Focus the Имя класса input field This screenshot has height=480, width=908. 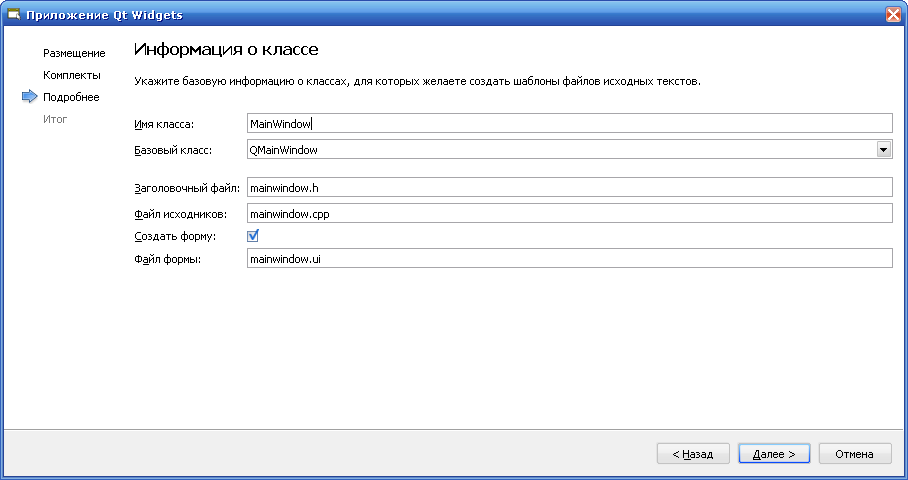tap(569, 123)
